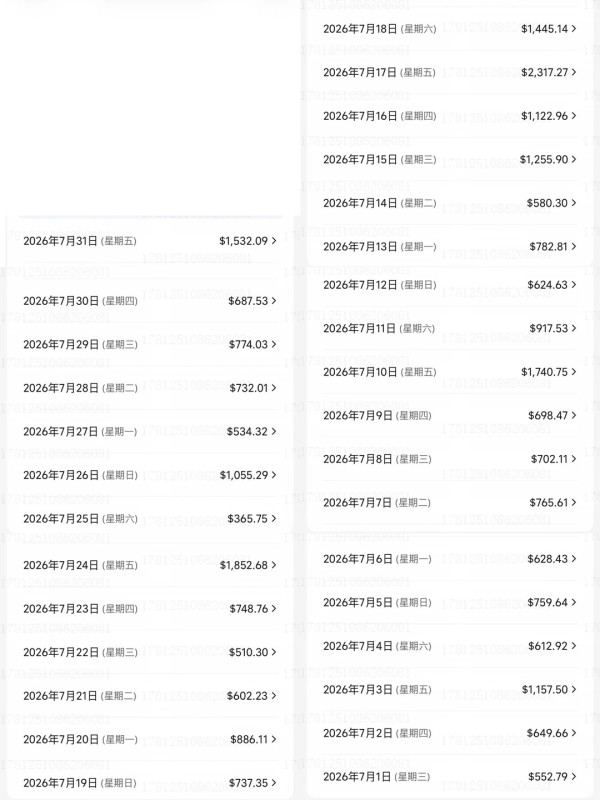Open the arrow beside $737.35

(274, 783)
